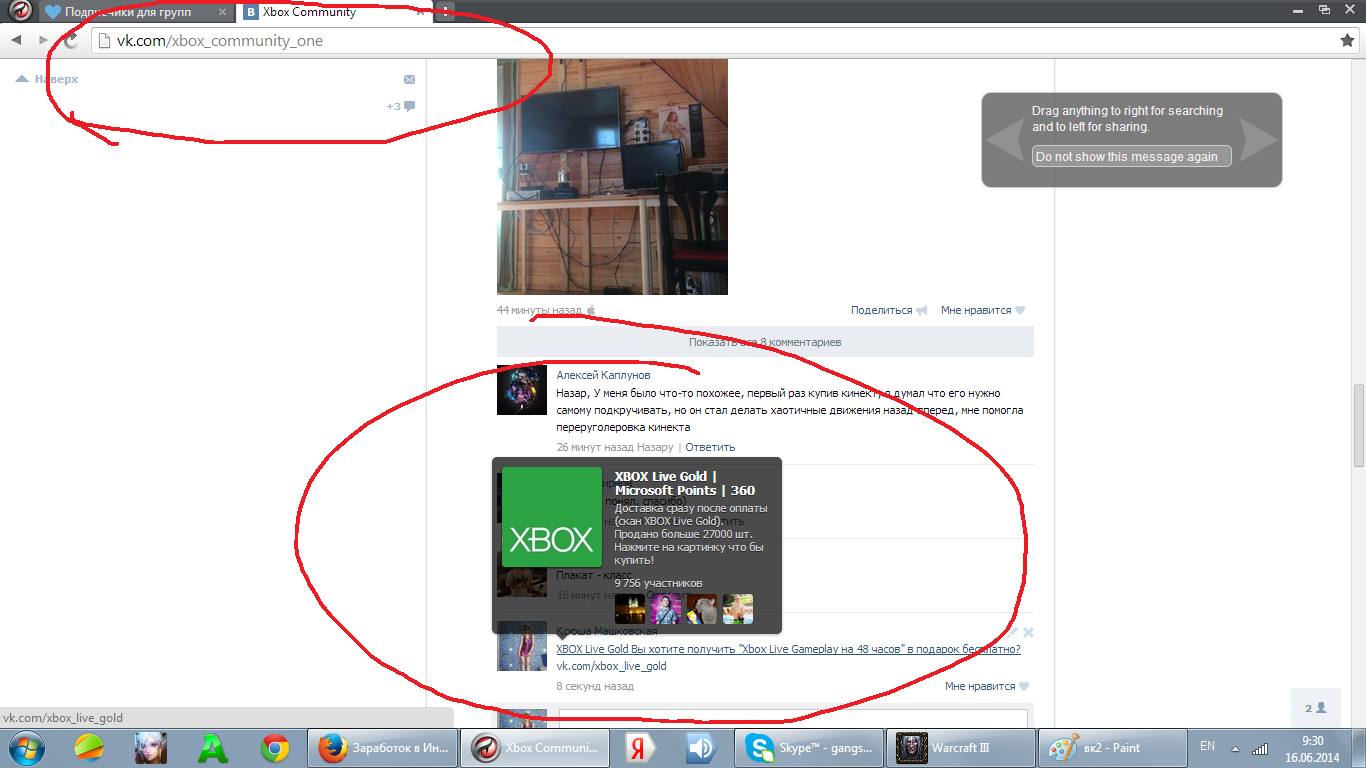
Task: Open the network signal tray icon
Action: pos(1260,747)
